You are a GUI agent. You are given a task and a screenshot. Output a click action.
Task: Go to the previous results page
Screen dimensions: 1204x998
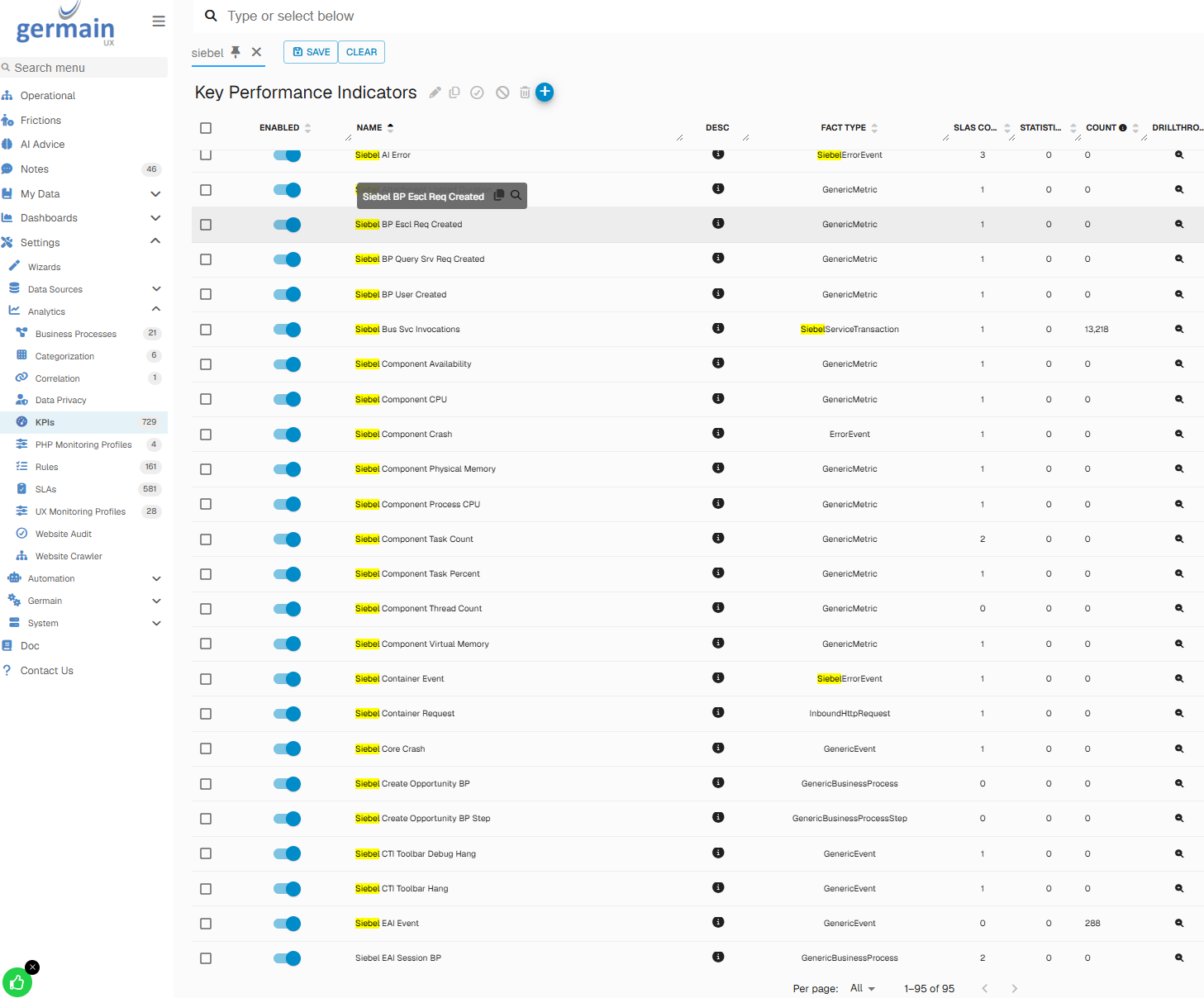click(x=984, y=989)
